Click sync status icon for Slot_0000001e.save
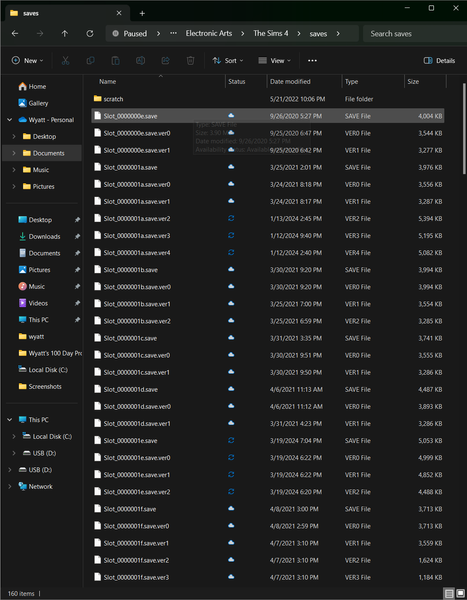467x600 pixels. [x=231, y=440]
